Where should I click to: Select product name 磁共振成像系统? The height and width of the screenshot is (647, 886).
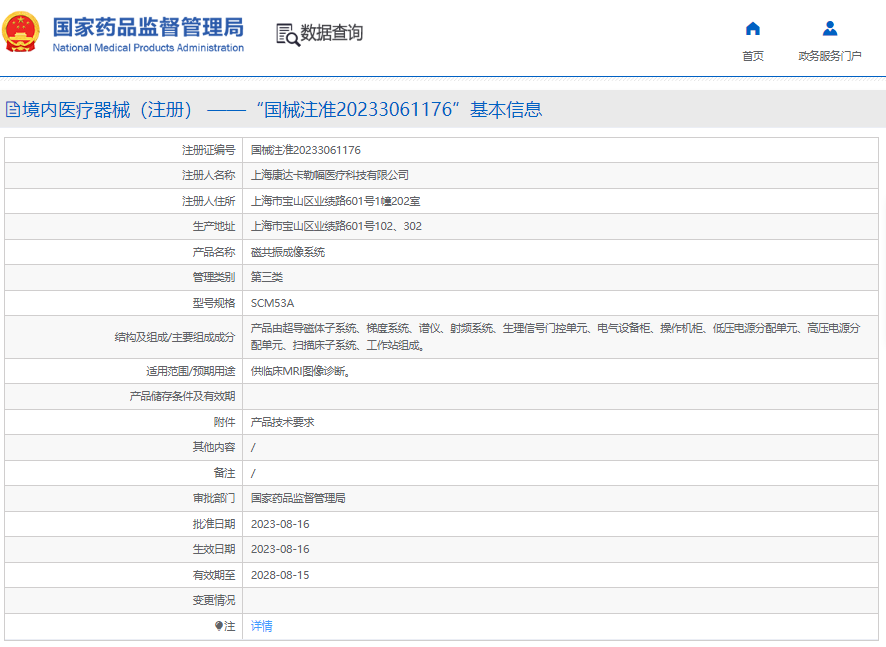[x=288, y=252]
